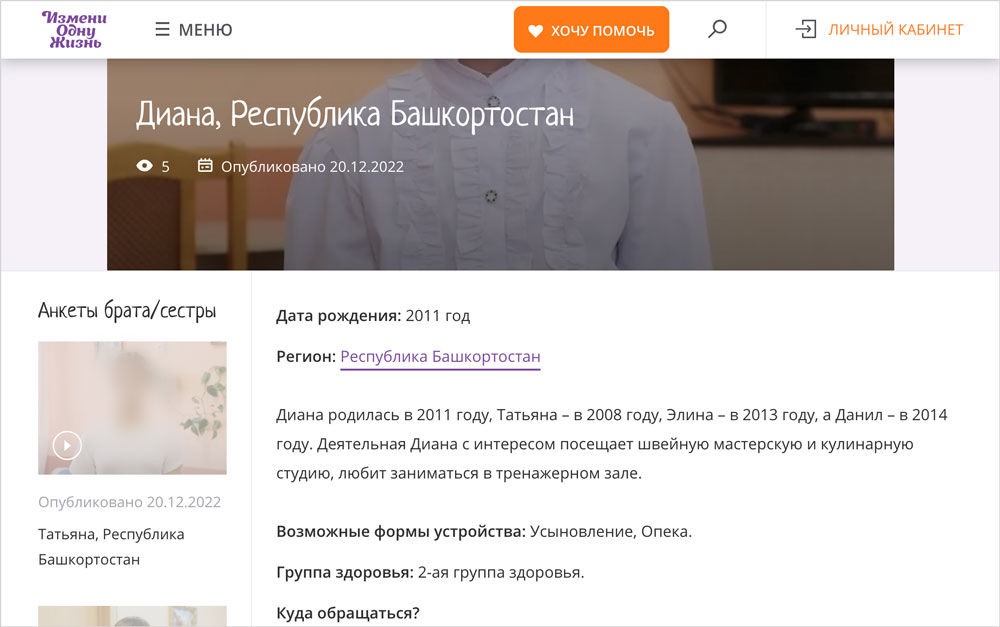The width and height of the screenshot is (1000, 627).
Task: Click the Измени Одну Жизнь logo
Action: (73, 30)
